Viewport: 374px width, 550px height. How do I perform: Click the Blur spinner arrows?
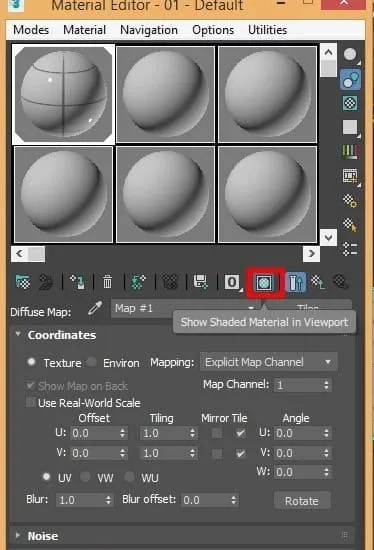[x=108, y=499]
